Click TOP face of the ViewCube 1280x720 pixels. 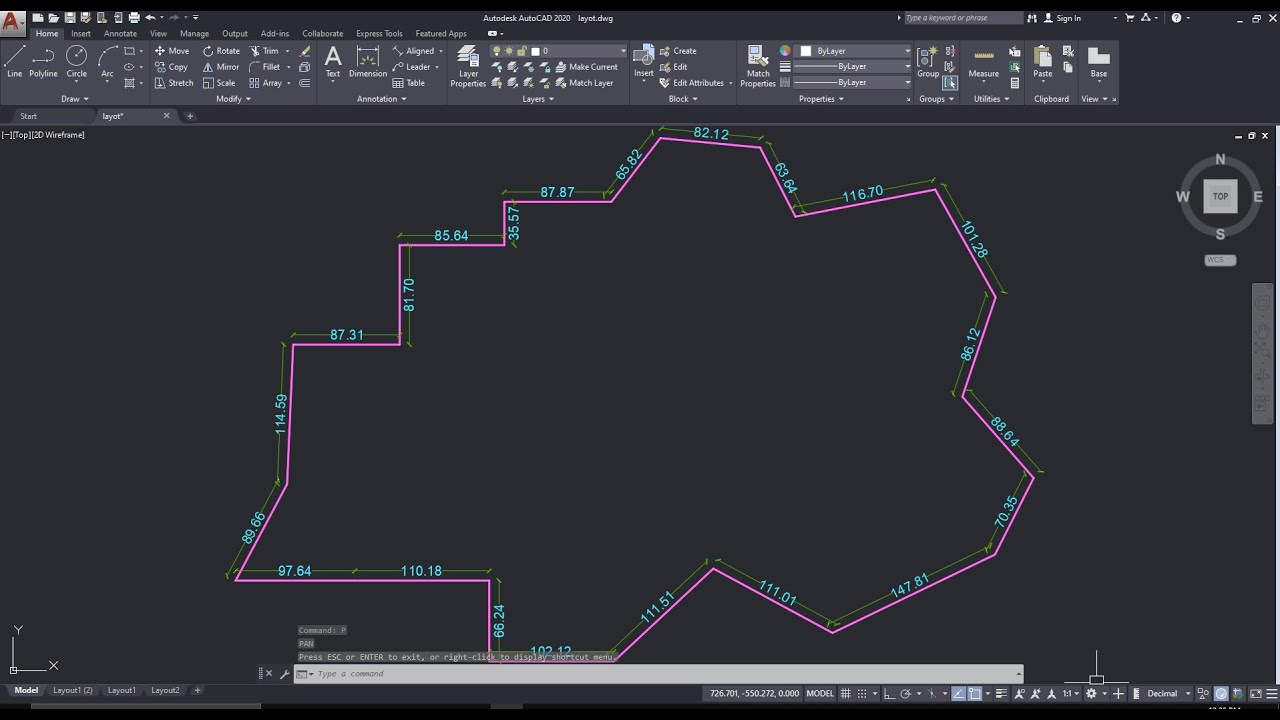(x=1220, y=196)
